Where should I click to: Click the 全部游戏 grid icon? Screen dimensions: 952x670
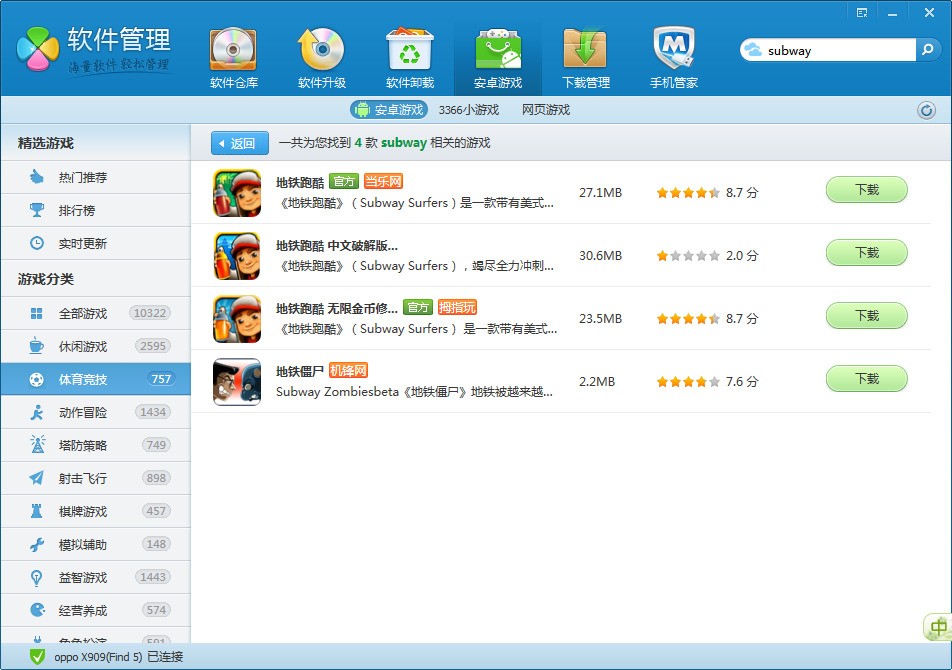click(x=36, y=313)
